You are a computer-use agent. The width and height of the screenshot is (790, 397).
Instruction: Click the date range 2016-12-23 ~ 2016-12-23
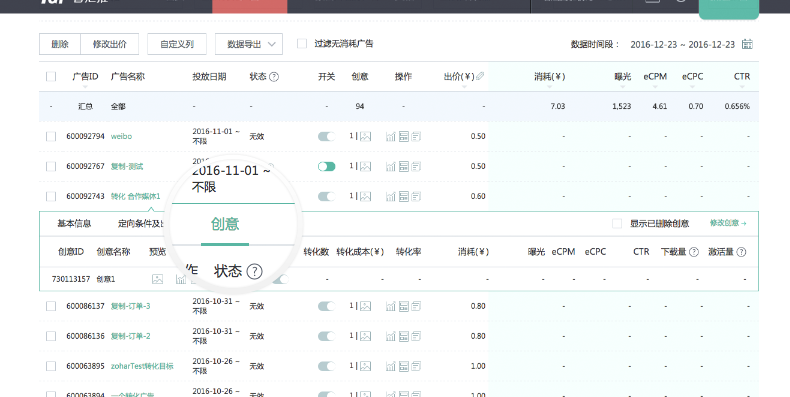[682, 44]
